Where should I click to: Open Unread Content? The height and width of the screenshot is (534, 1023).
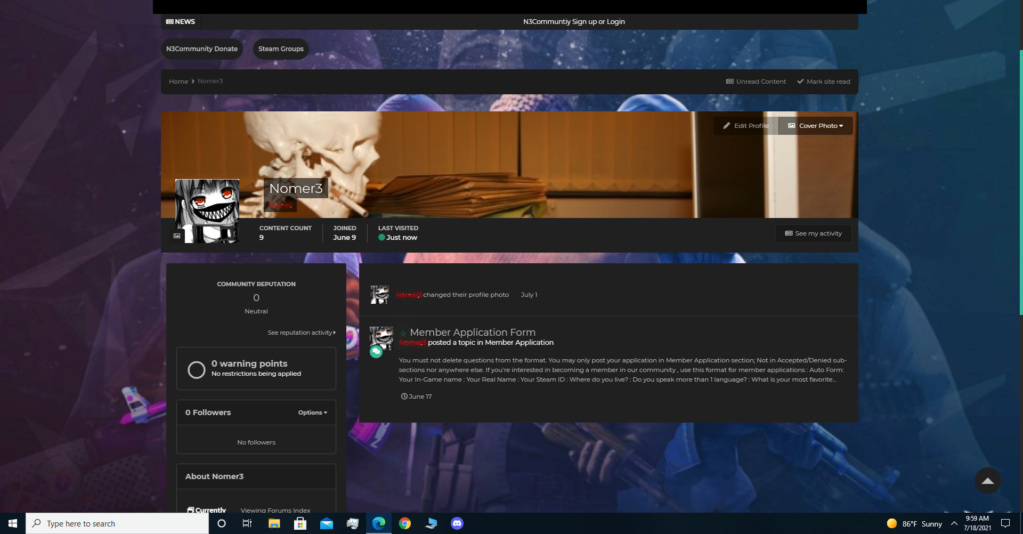tap(756, 82)
